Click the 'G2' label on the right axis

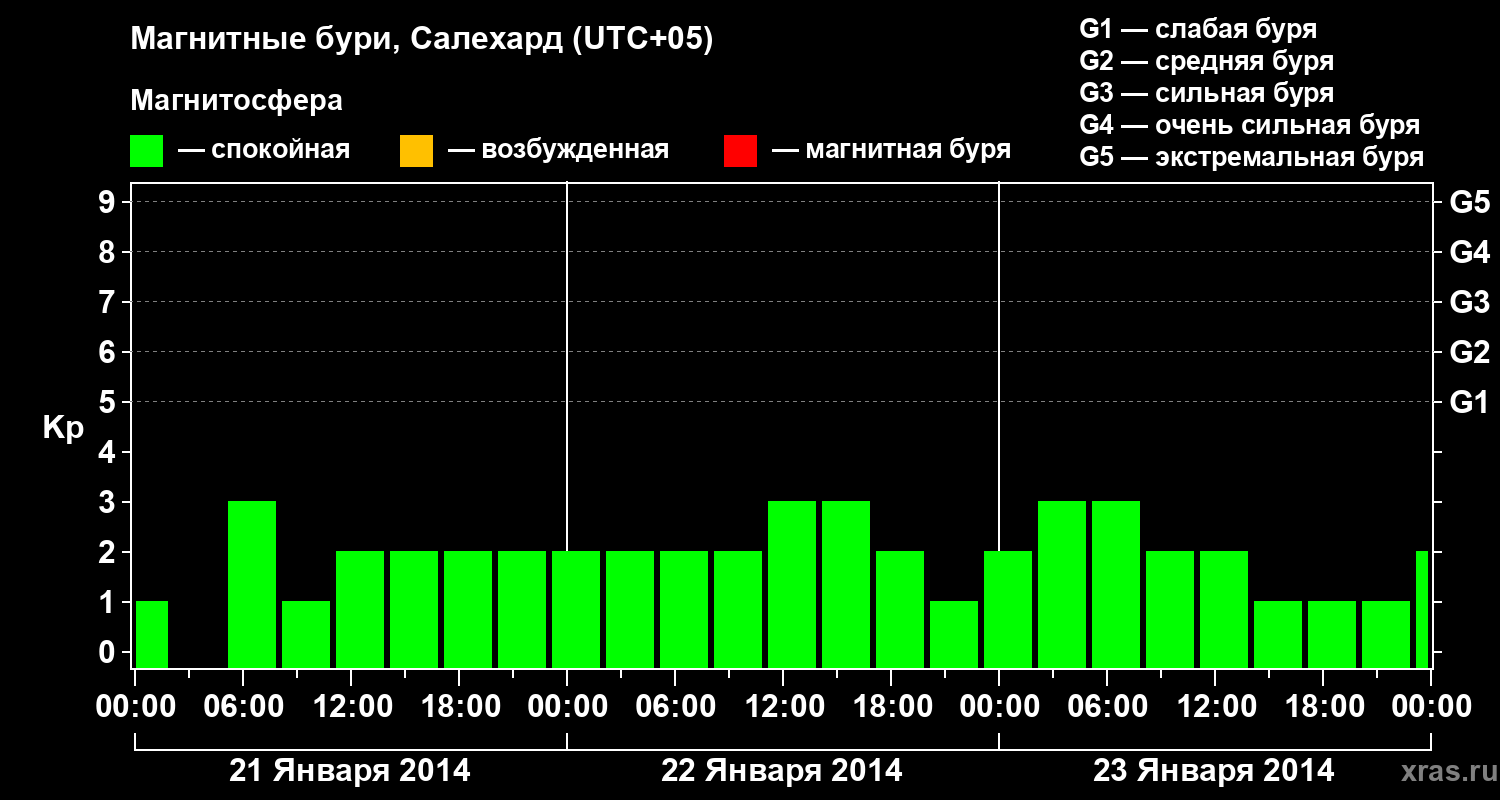pyautogui.click(x=1470, y=352)
